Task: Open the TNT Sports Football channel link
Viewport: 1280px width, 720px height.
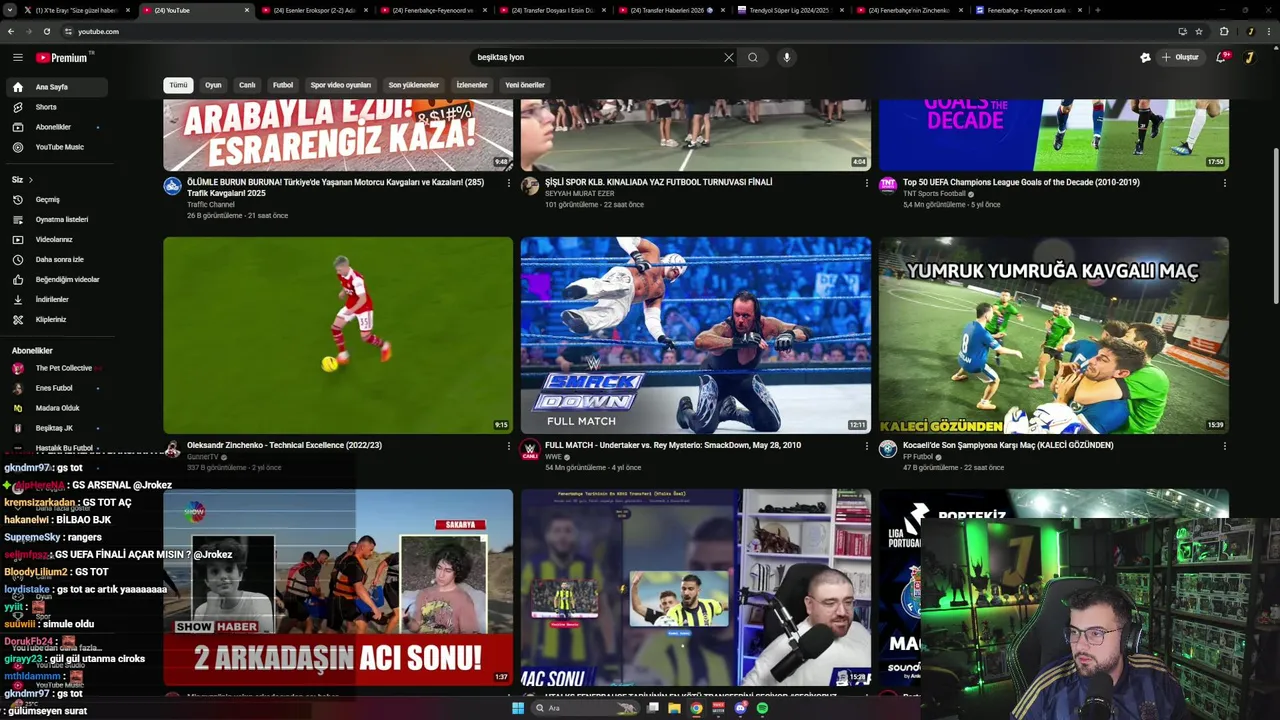Action: click(x=934, y=194)
